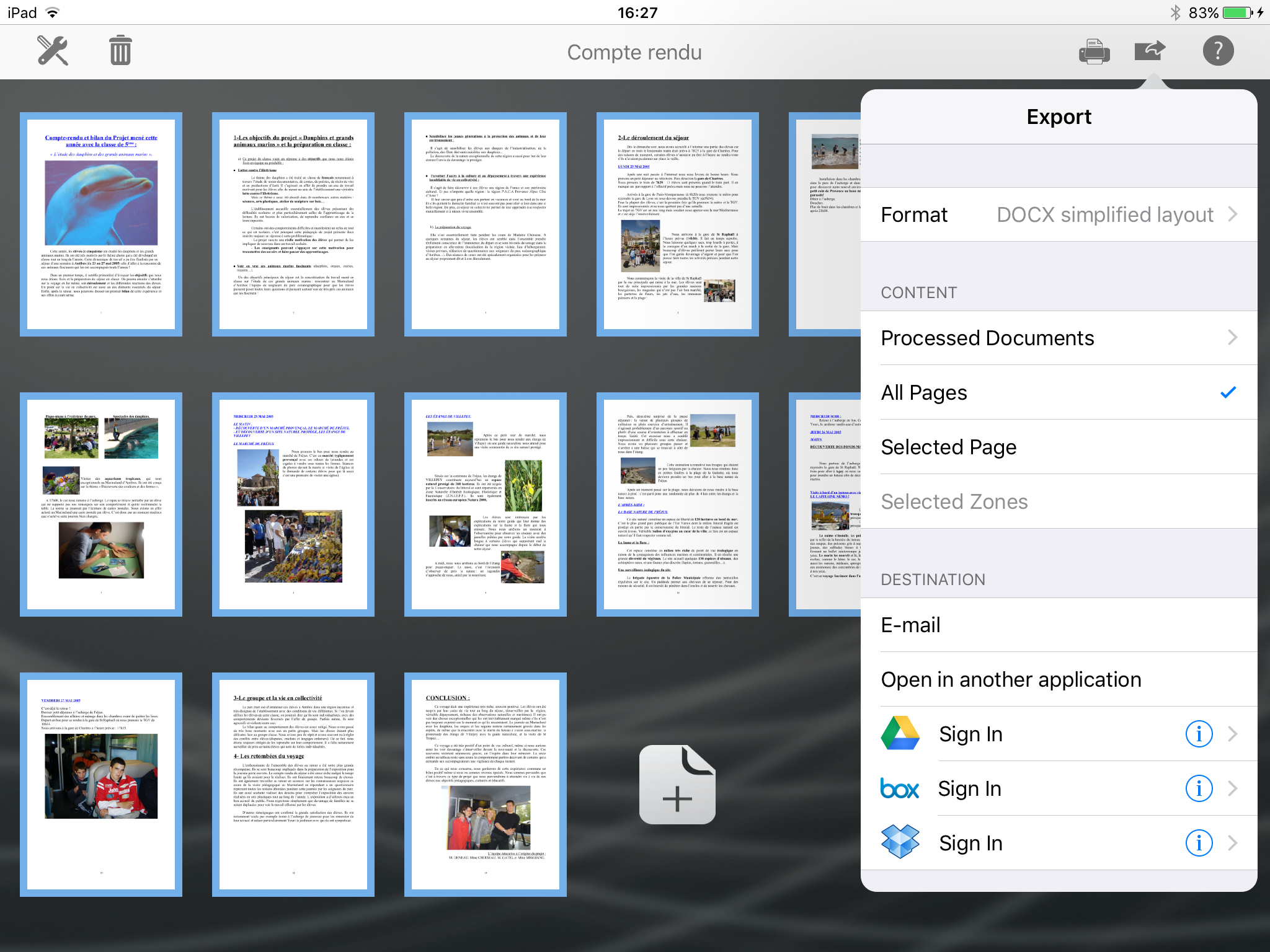Screen dimensions: 1270x952
Task: Sign In to Dropbox account
Action: (971, 843)
